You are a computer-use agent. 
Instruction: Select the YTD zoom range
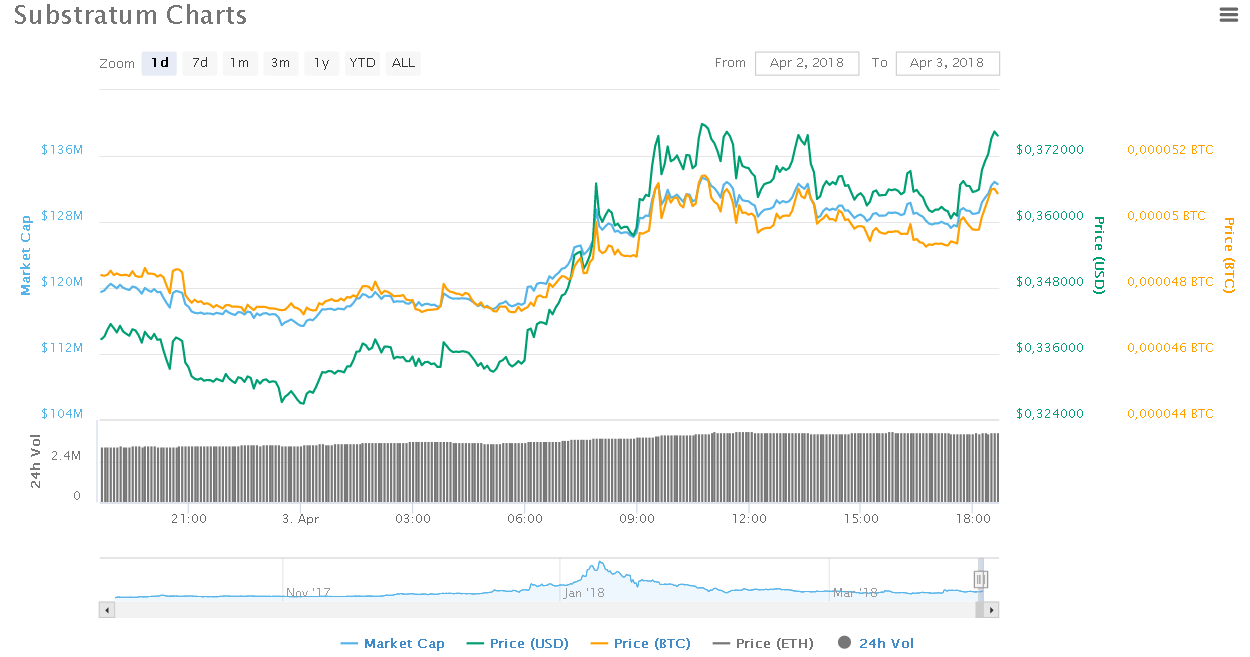362,63
